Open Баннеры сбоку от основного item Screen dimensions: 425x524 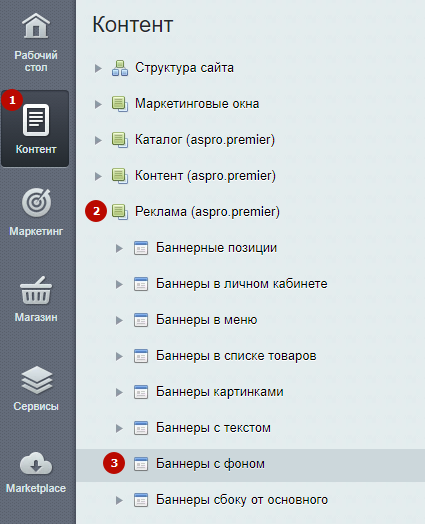pos(242,500)
